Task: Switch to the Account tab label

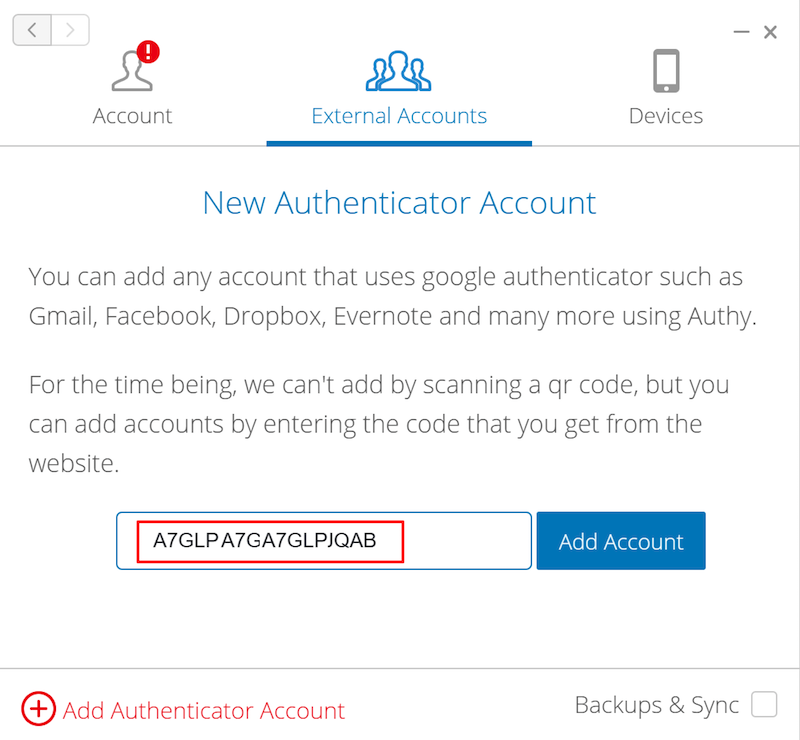Action: click(132, 116)
